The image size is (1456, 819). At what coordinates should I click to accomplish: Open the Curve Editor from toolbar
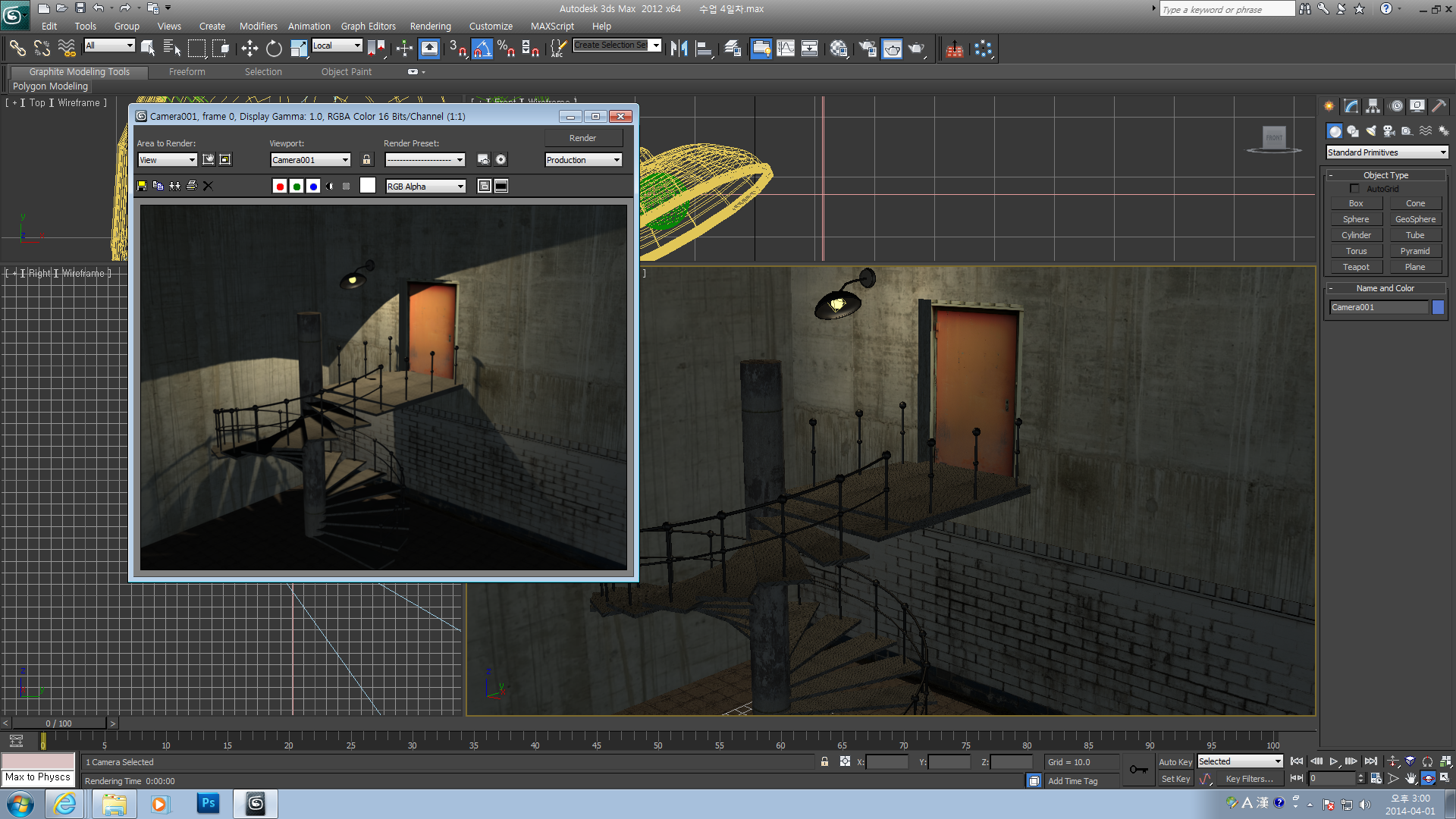coord(786,49)
